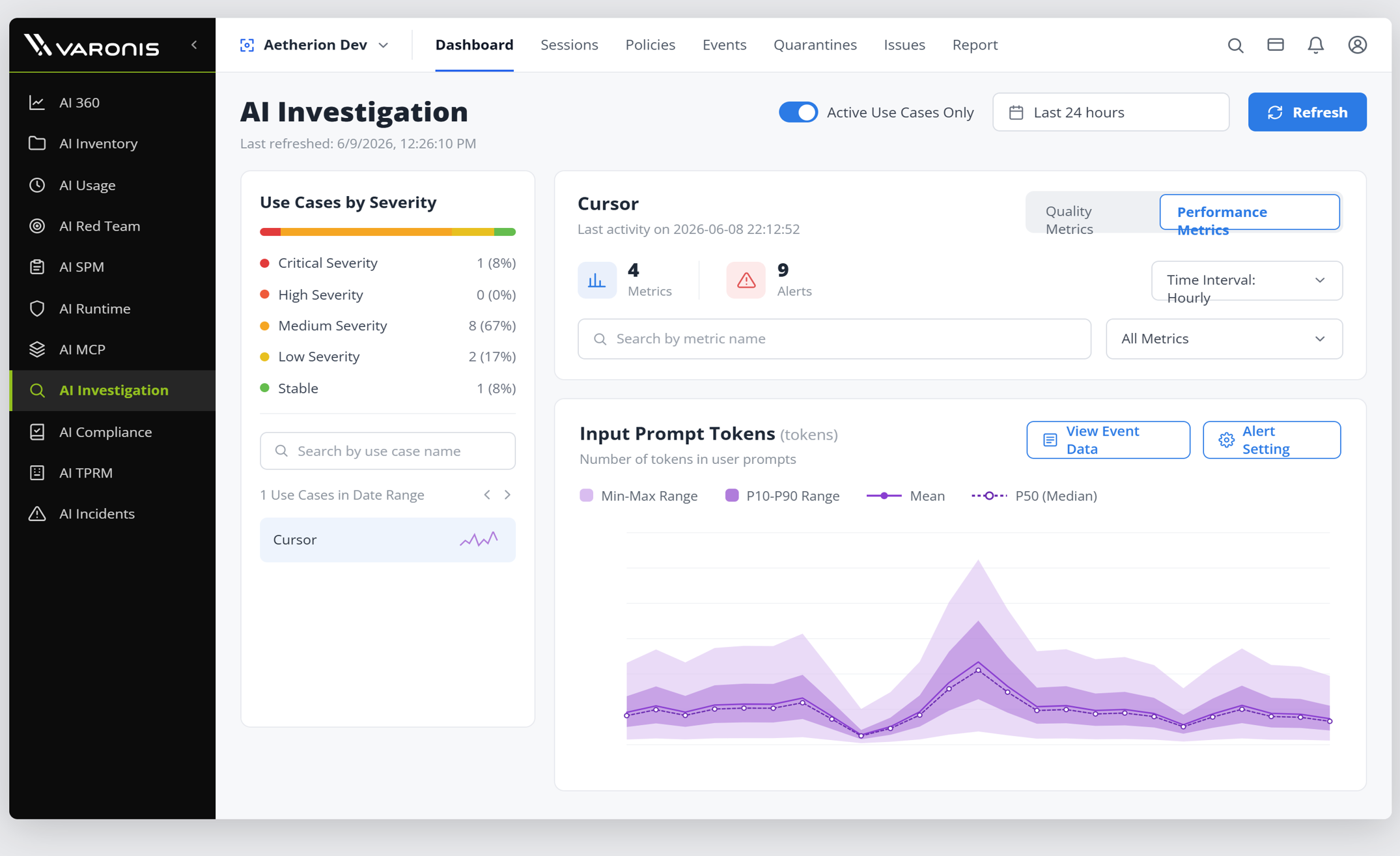Toggle P10-P90 Range legend item
The height and width of the screenshot is (856, 1400).
782,496
